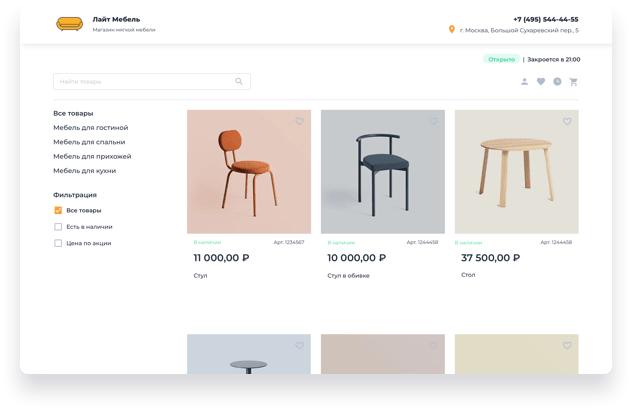Screen dimensions: 632x410
Task: Focus the Найти товары search field
Action: [x=152, y=81]
